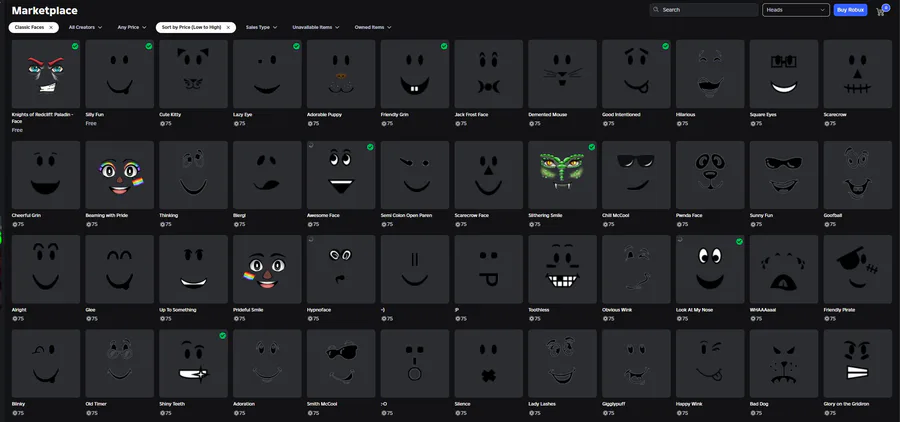Click into the Search input field
The height and width of the screenshot is (422, 900).
(704, 10)
